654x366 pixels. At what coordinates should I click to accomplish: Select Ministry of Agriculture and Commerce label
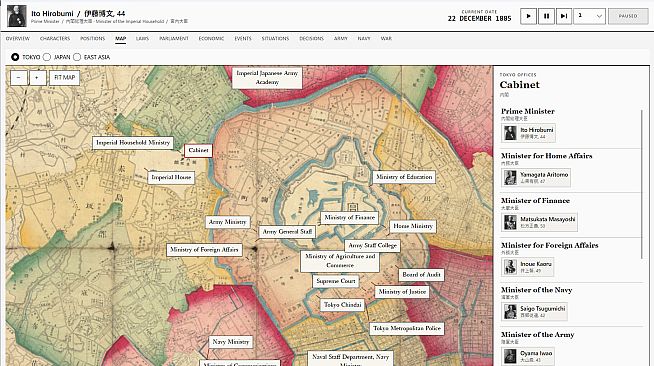tap(340, 261)
